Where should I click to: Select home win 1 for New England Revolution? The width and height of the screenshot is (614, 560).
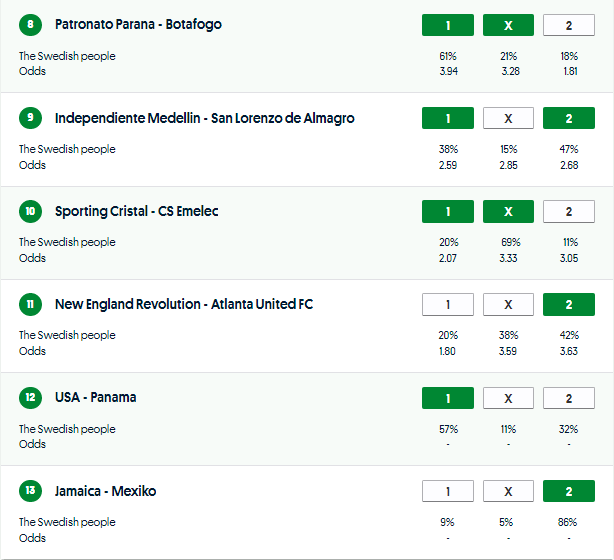click(448, 304)
